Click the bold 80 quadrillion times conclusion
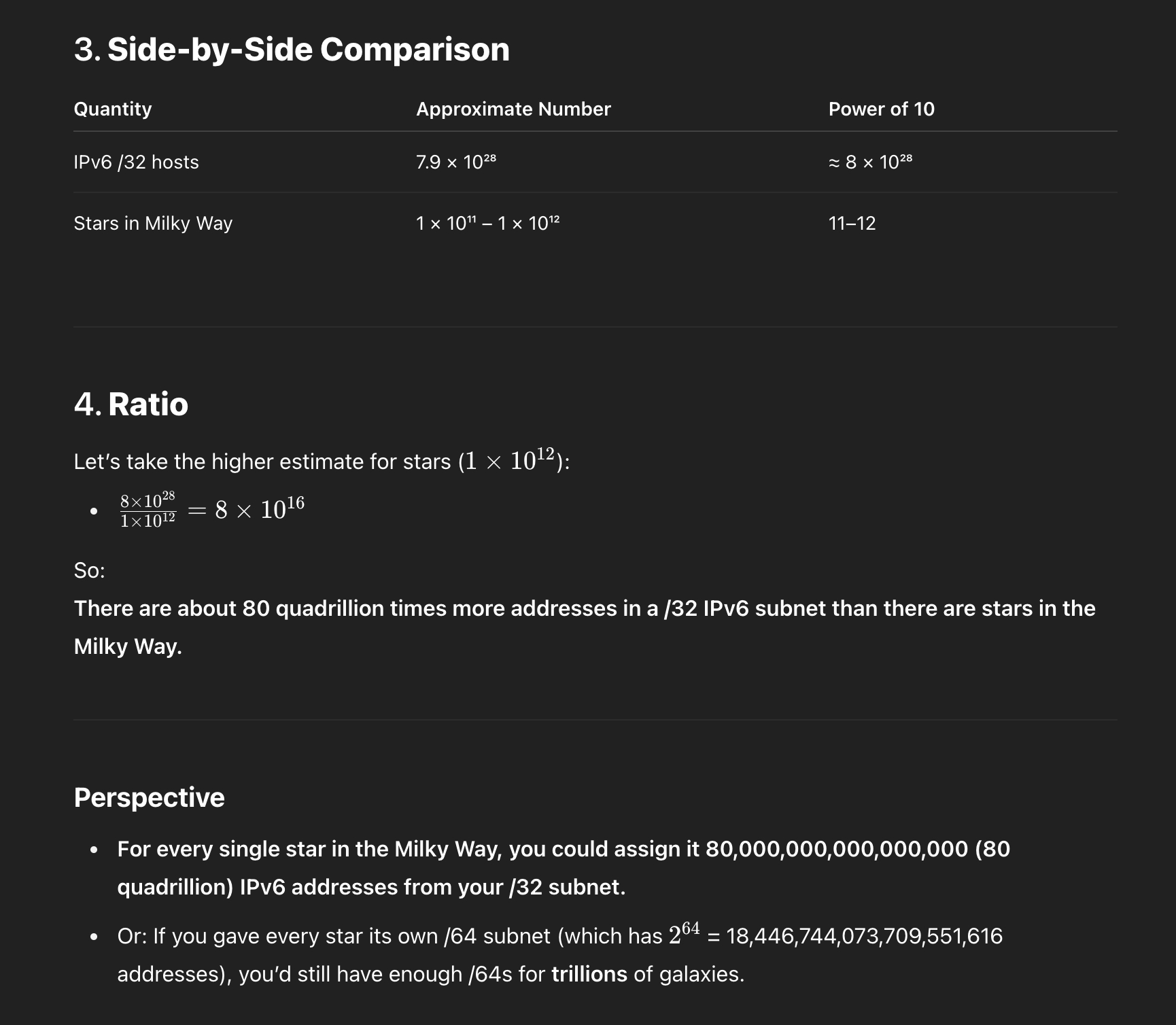Viewport: 1176px width, 1025px height. (x=585, y=627)
